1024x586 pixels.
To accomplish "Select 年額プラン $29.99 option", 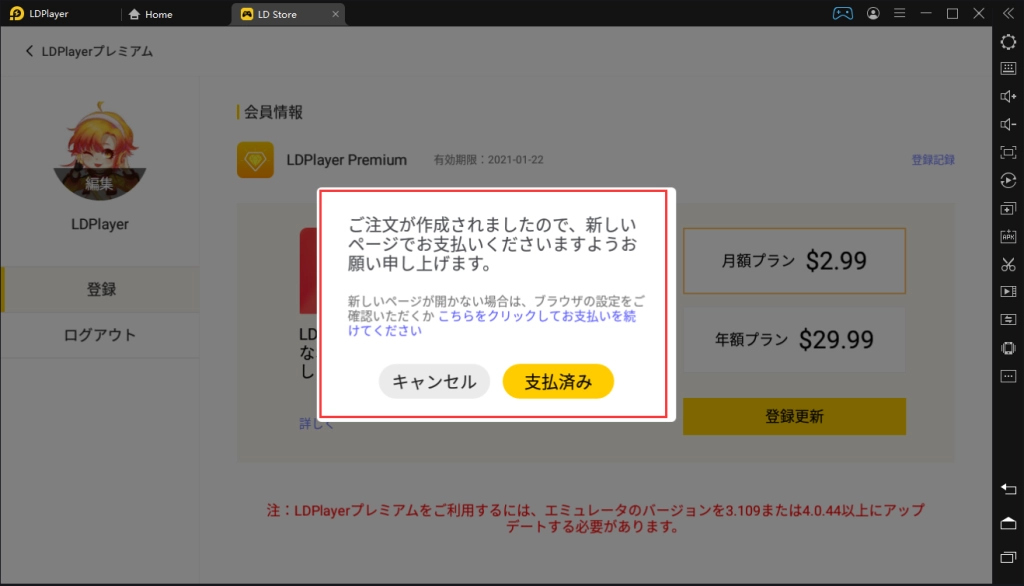I will [x=794, y=340].
